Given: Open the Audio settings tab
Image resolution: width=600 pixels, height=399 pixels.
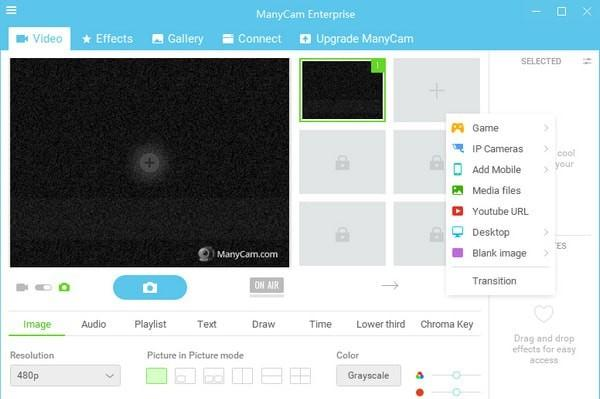Looking at the screenshot, I should tap(94, 324).
